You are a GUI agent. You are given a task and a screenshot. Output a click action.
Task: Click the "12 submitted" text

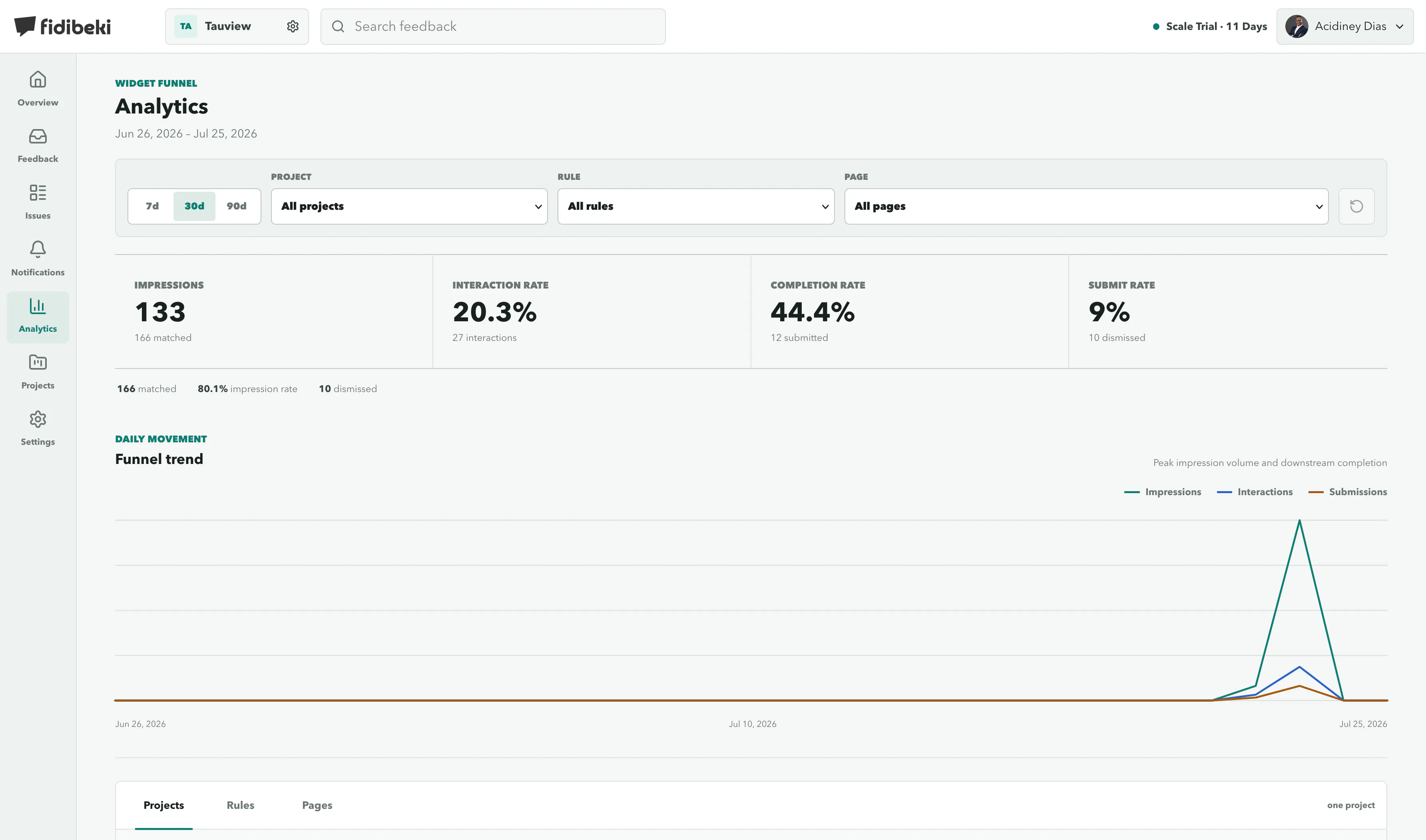(799, 337)
